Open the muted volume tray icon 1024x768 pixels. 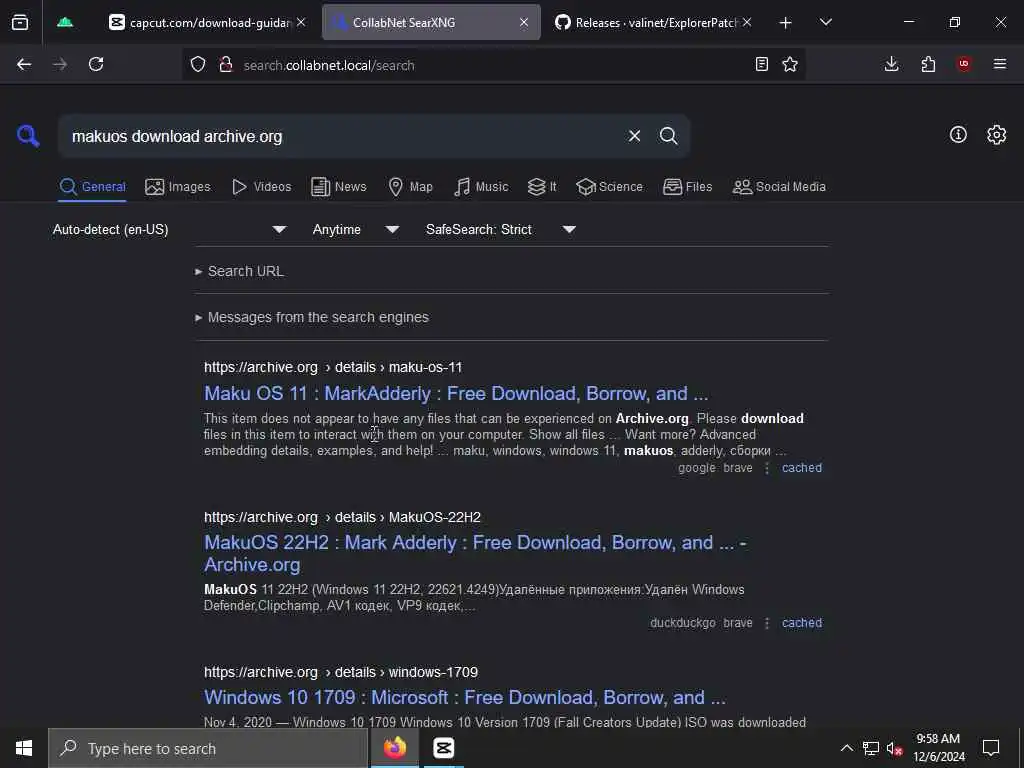[895, 749]
